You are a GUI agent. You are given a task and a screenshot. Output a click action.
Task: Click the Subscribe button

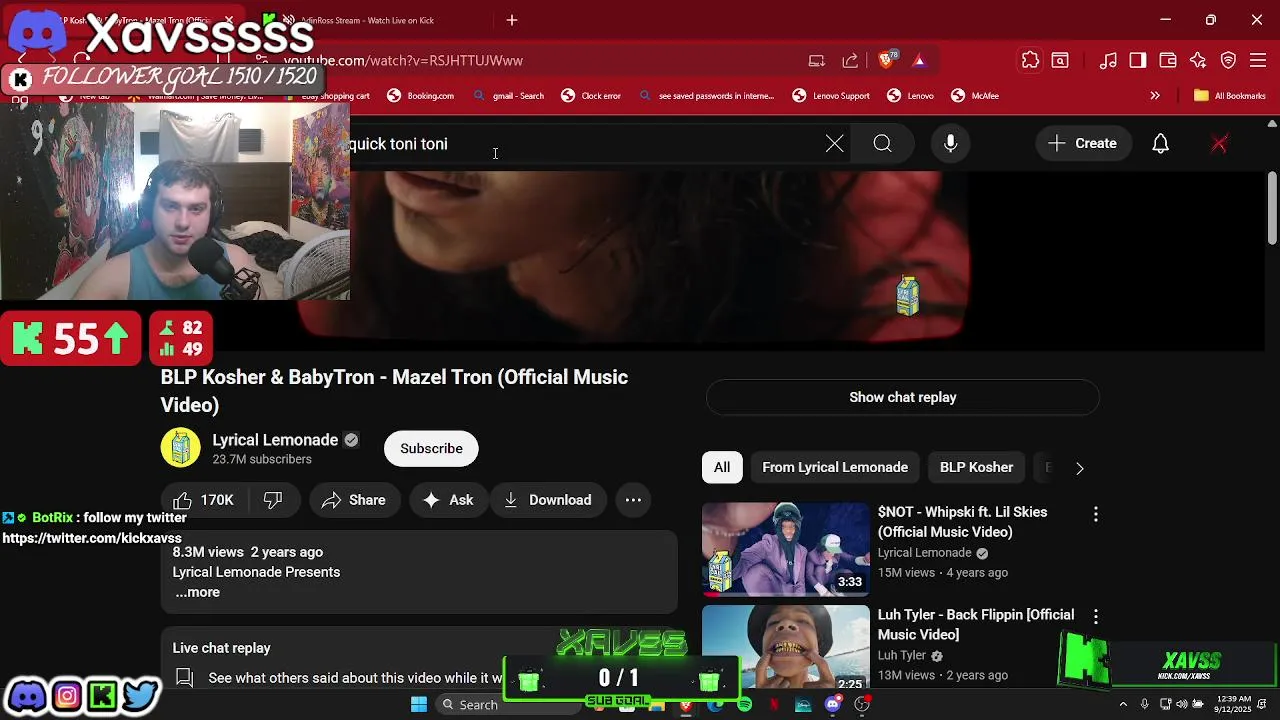coord(431,448)
